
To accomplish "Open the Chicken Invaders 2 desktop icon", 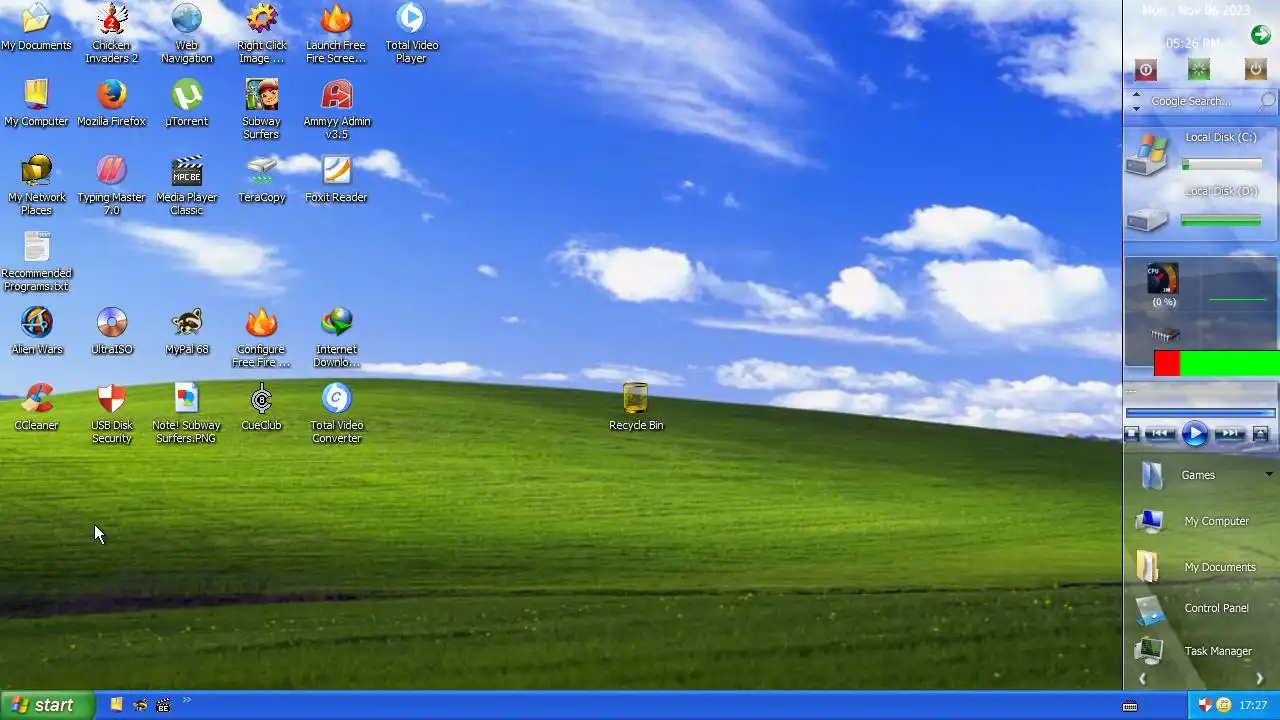I will 111,33.
